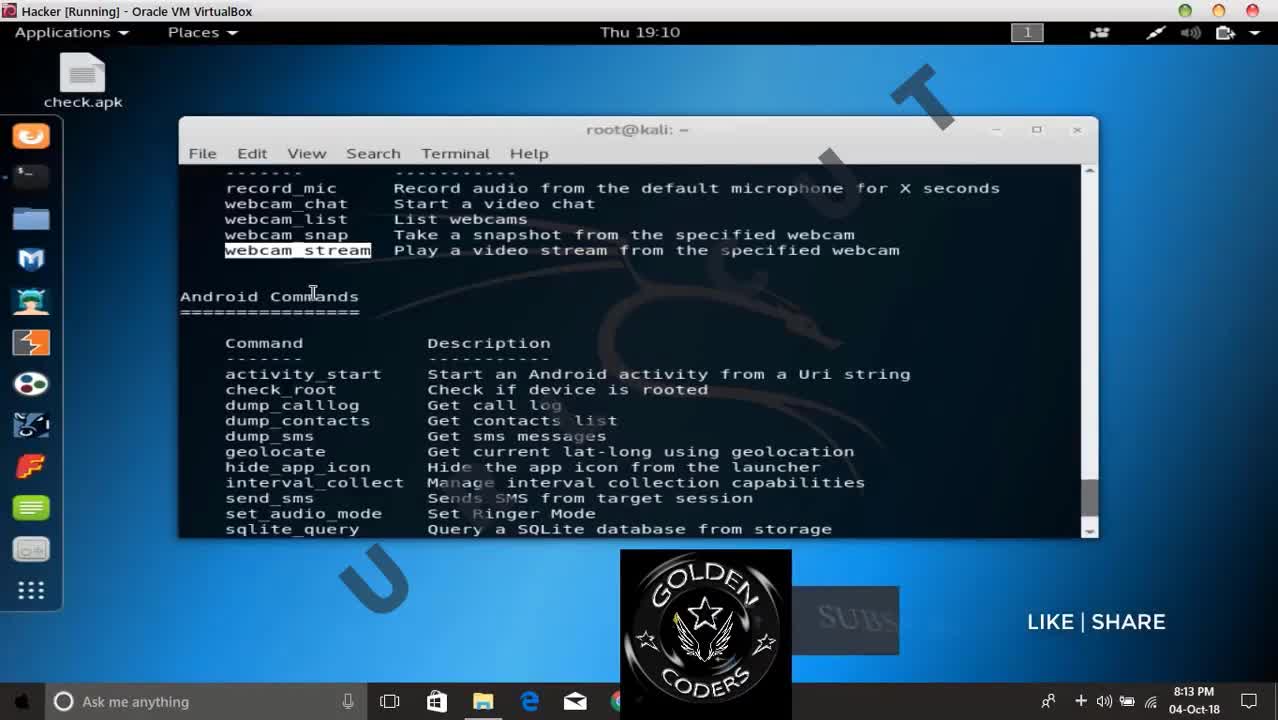Image resolution: width=1278 pixels, height=720 pixels.
Task: Open Firefox ESR from the Kali dock
Action: (31, 136)
